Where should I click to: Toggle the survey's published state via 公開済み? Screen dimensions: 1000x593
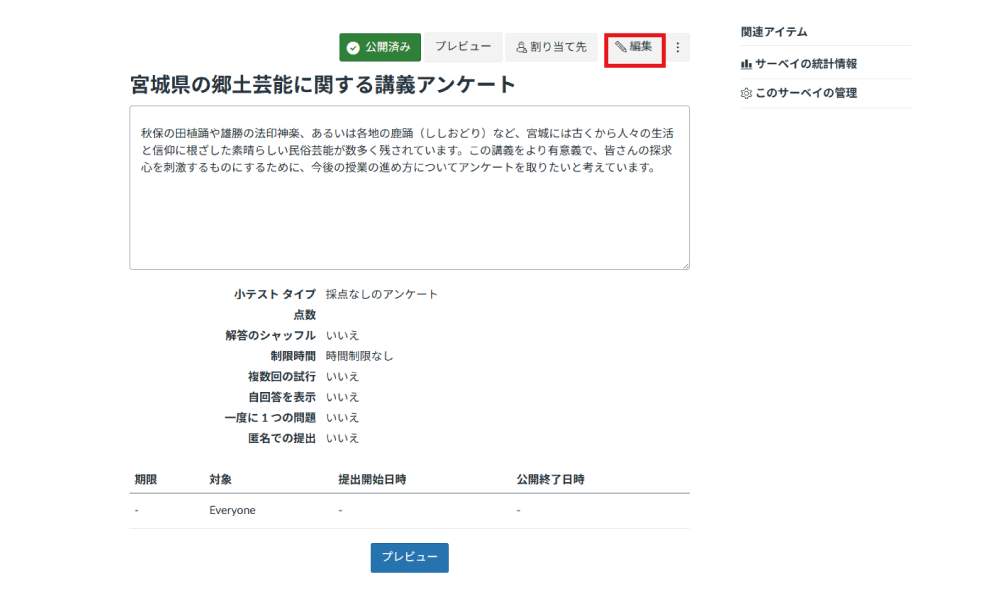(379, 46)
